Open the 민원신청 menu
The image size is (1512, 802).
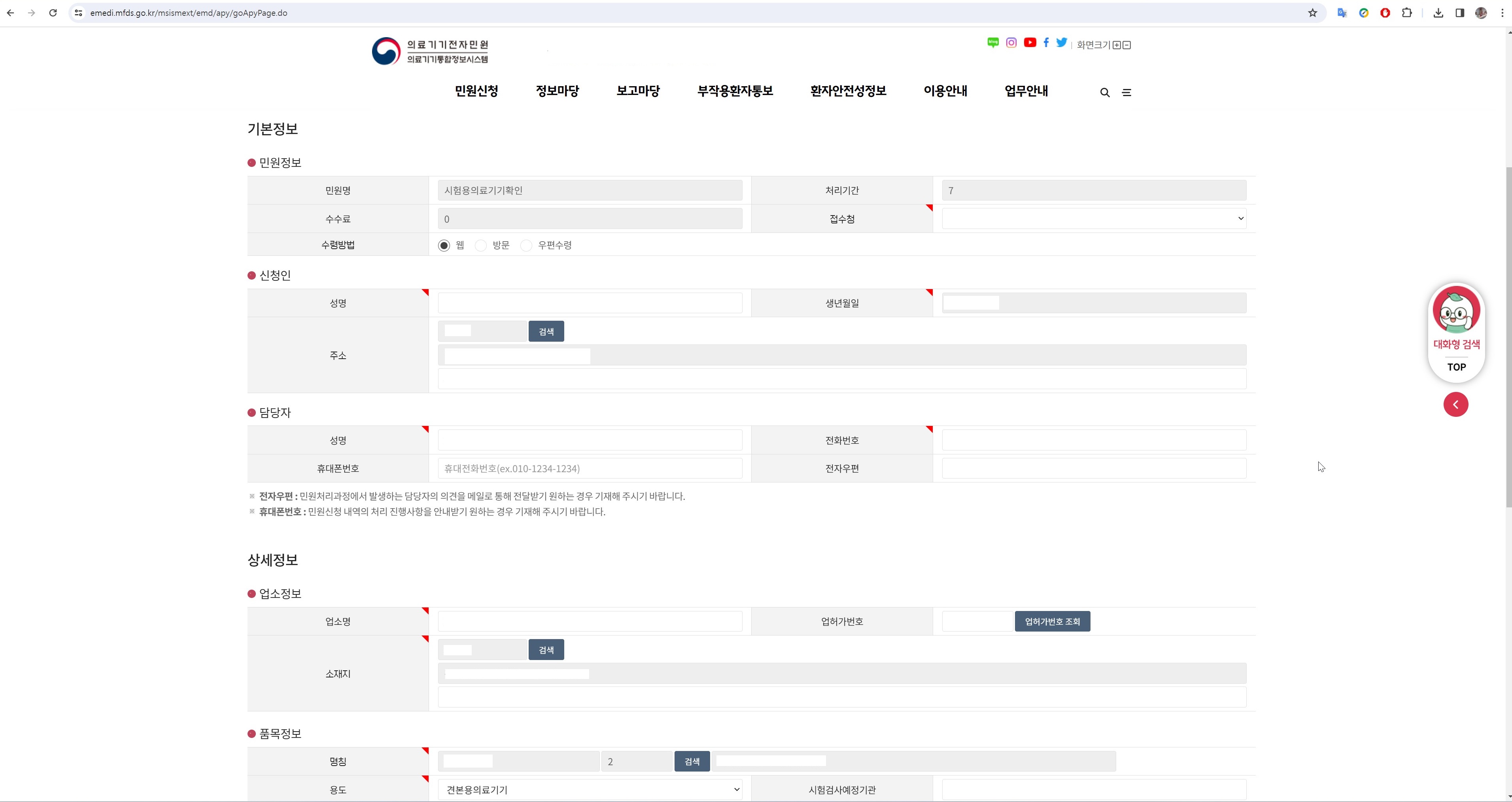(476, 91)
